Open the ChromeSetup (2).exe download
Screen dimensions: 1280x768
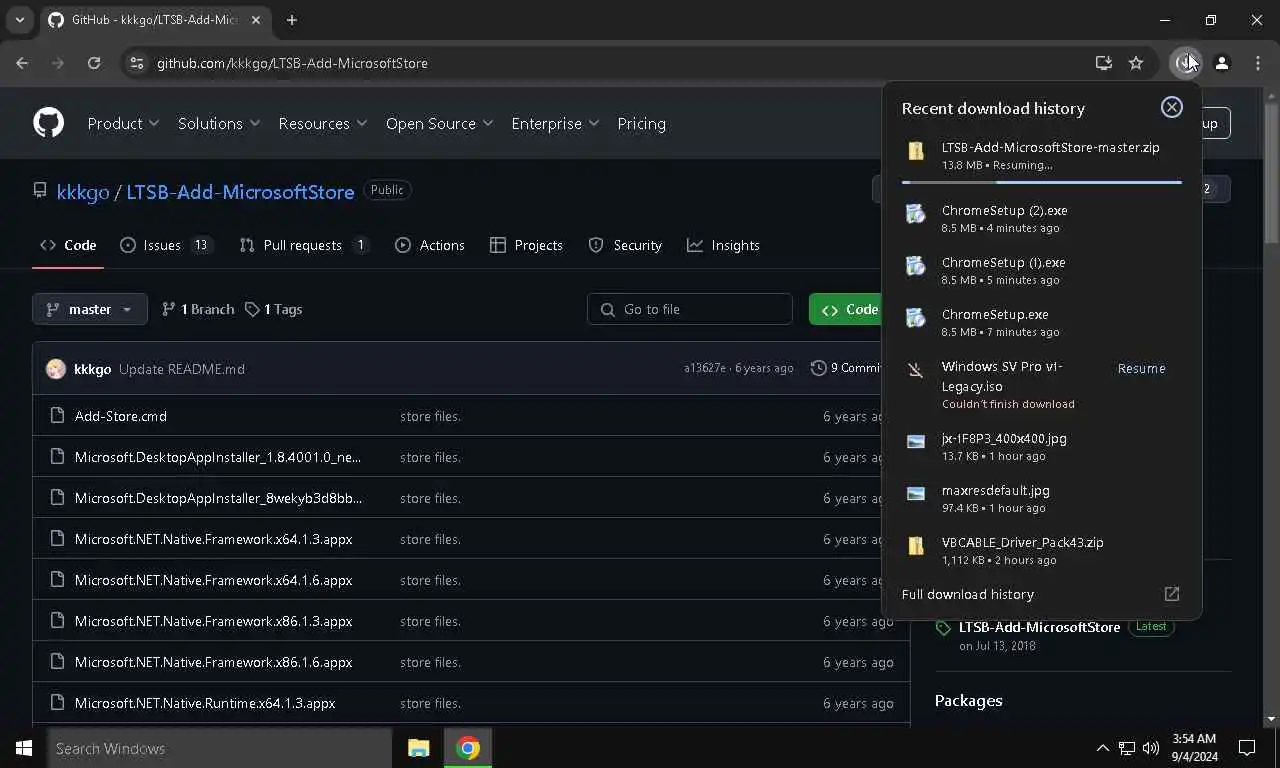1042,219
